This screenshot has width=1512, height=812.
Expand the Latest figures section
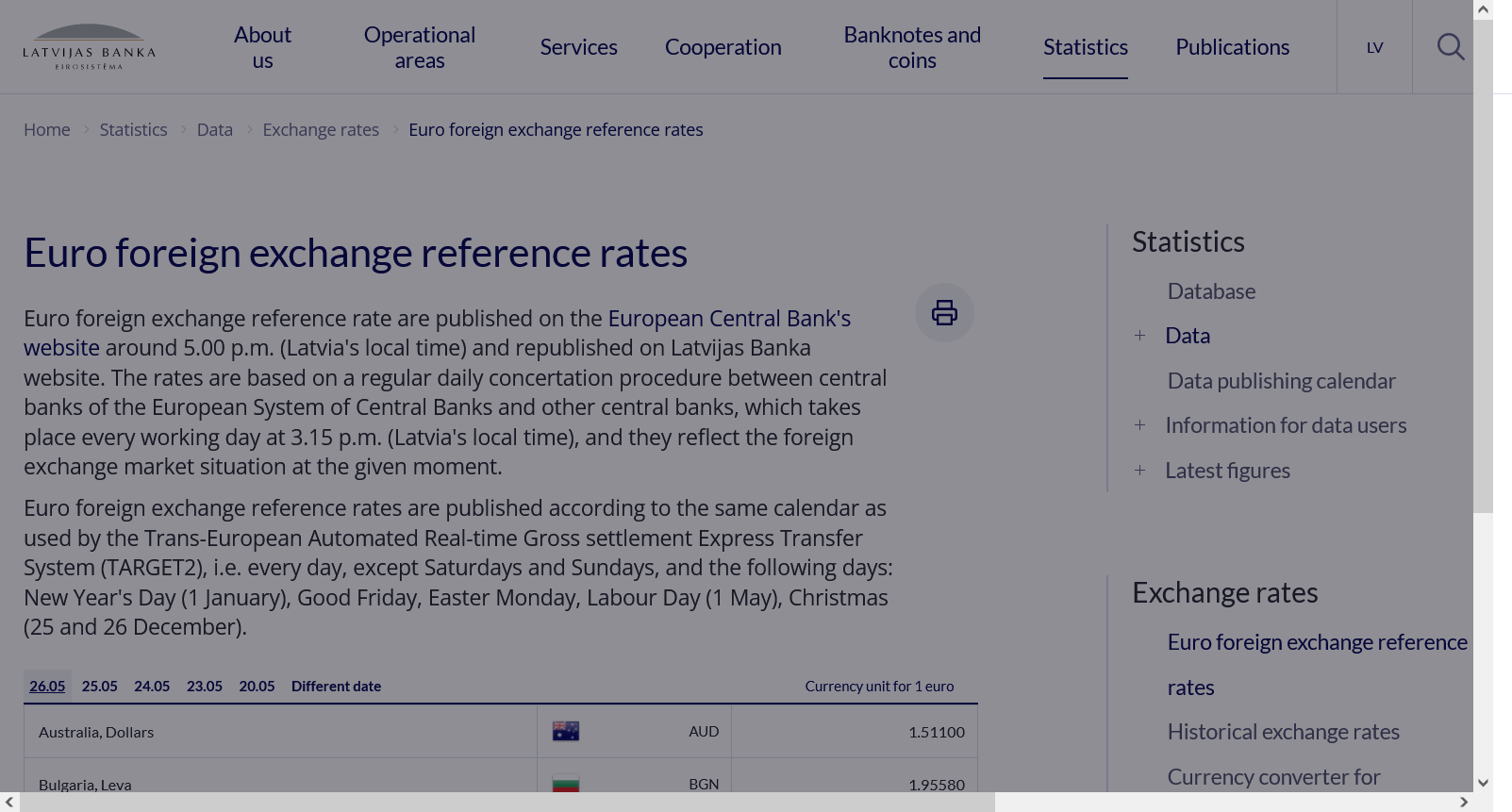(x=1139, y=471)
